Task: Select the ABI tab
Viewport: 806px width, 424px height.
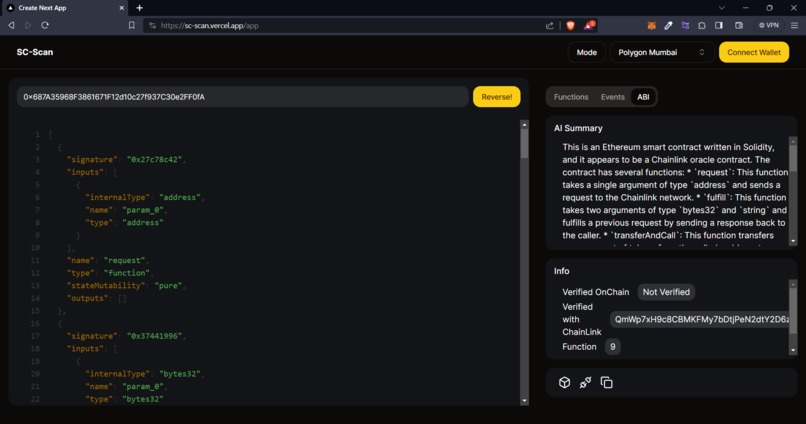Action: (643, 97)
